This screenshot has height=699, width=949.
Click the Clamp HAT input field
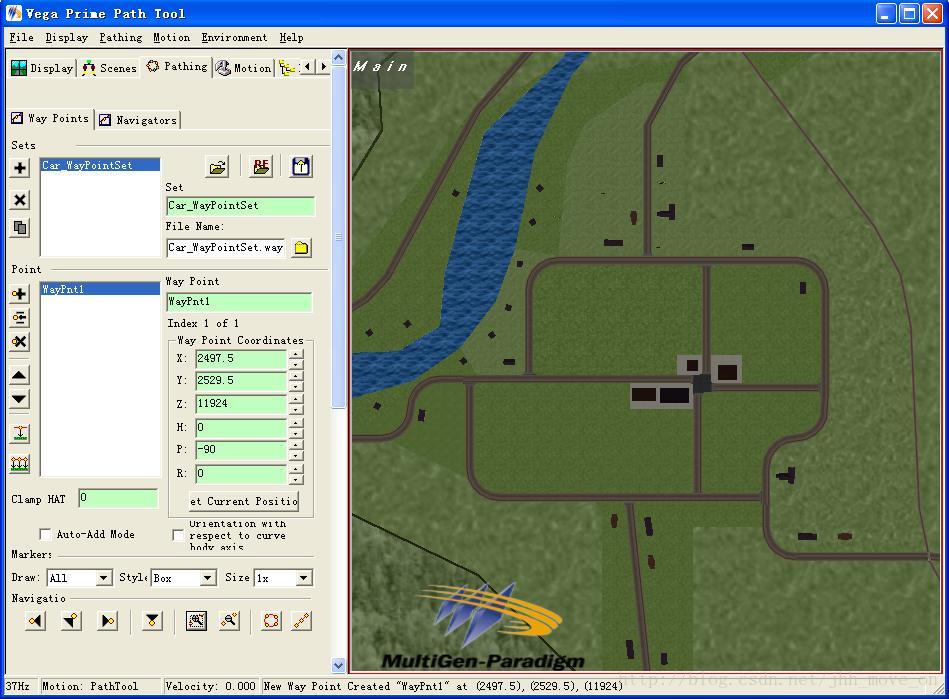click(x=118, y=498)
